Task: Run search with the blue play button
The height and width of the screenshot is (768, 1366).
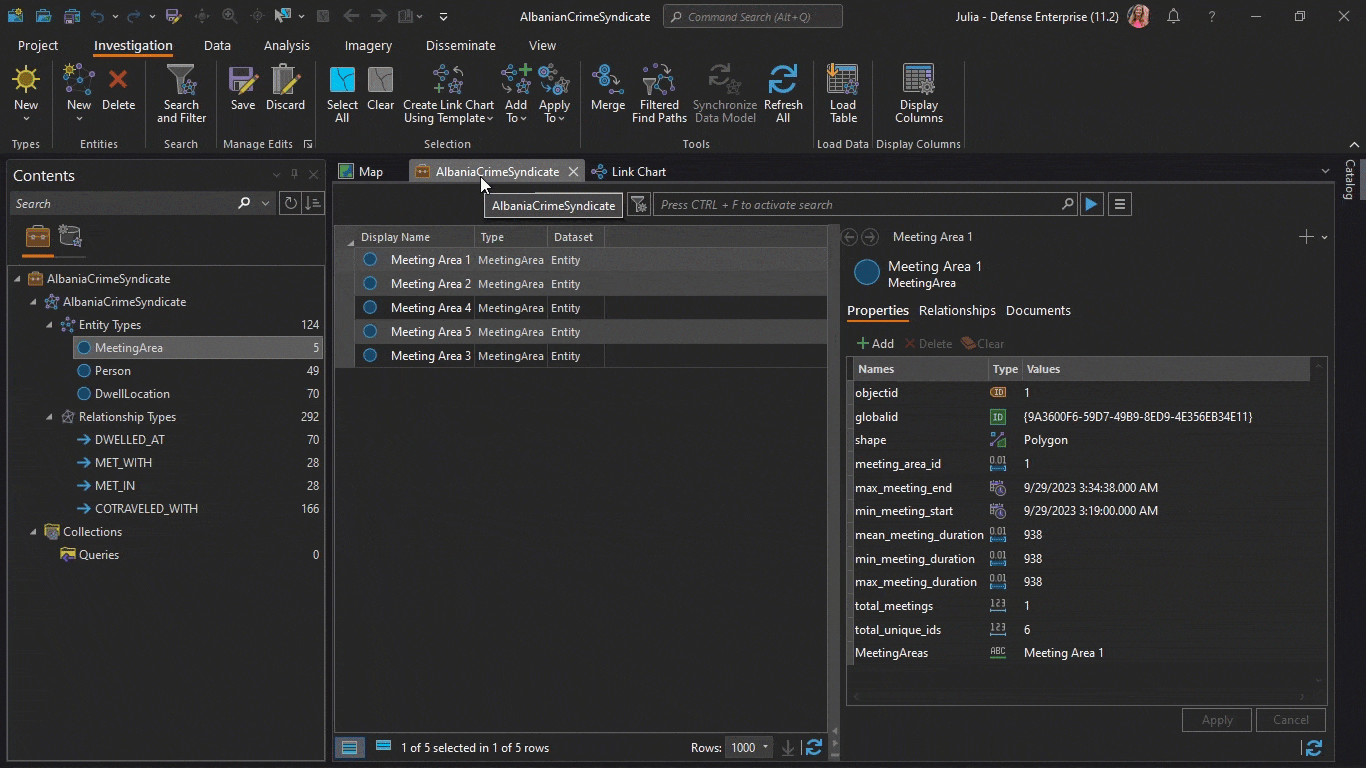Action: click(x=1091, y=204)
